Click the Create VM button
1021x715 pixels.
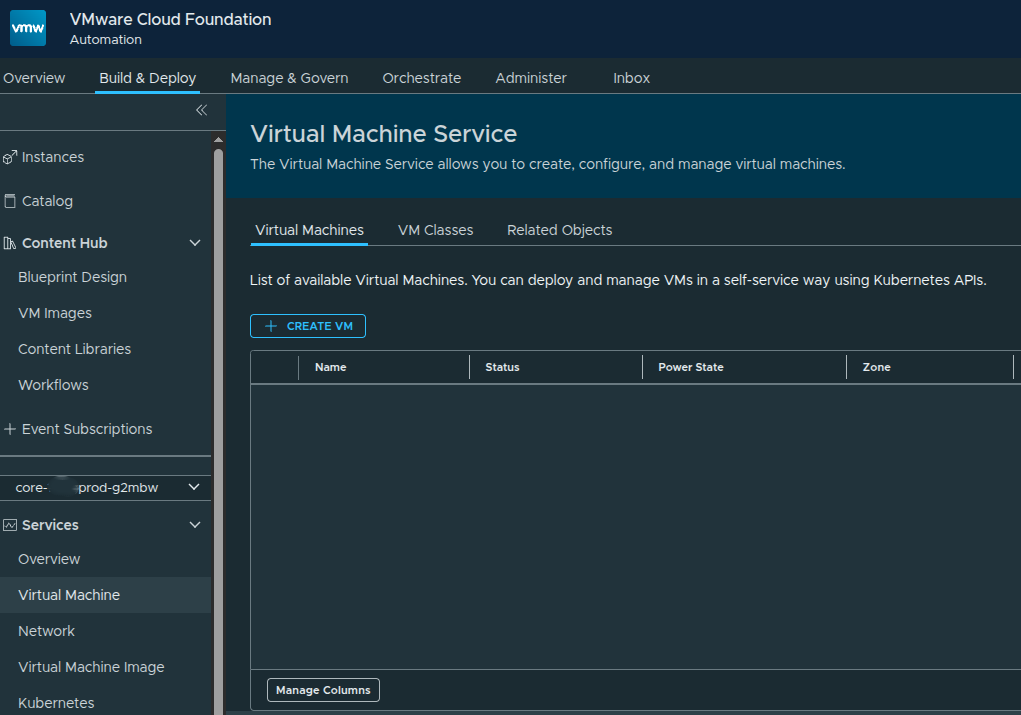click(307, 325)
